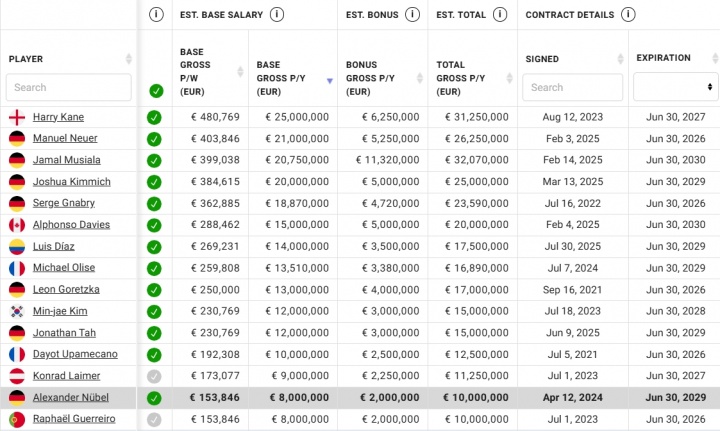
Task: Click the England flag beside Harry Kane
Action: pos(16,117)
